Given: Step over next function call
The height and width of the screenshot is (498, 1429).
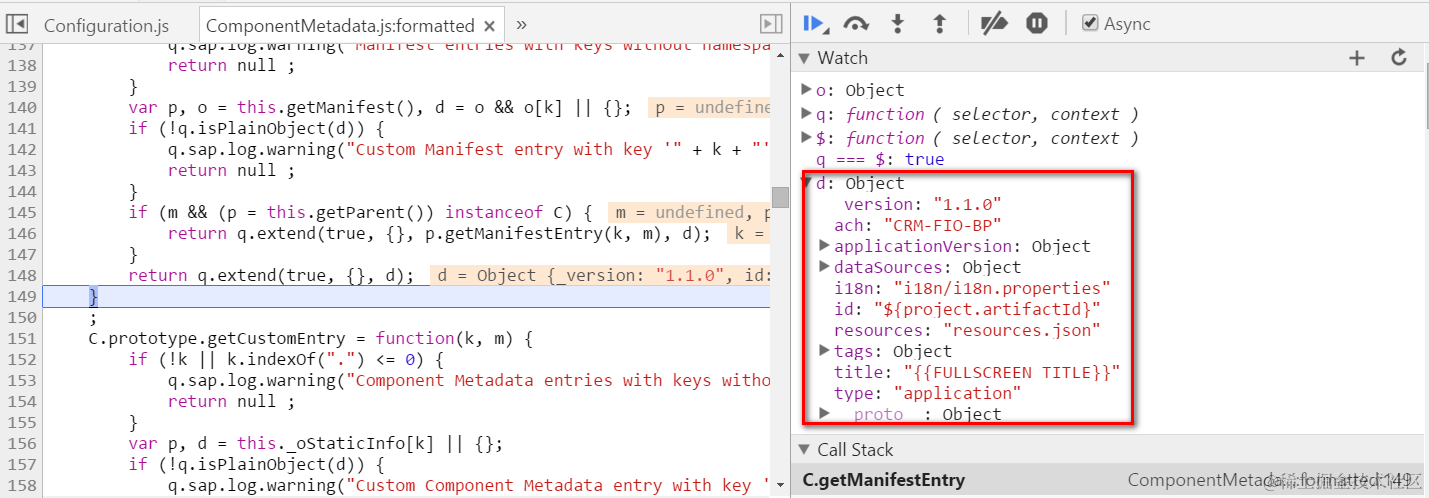Looking at the screenshot, I should (x=856, y=24).
